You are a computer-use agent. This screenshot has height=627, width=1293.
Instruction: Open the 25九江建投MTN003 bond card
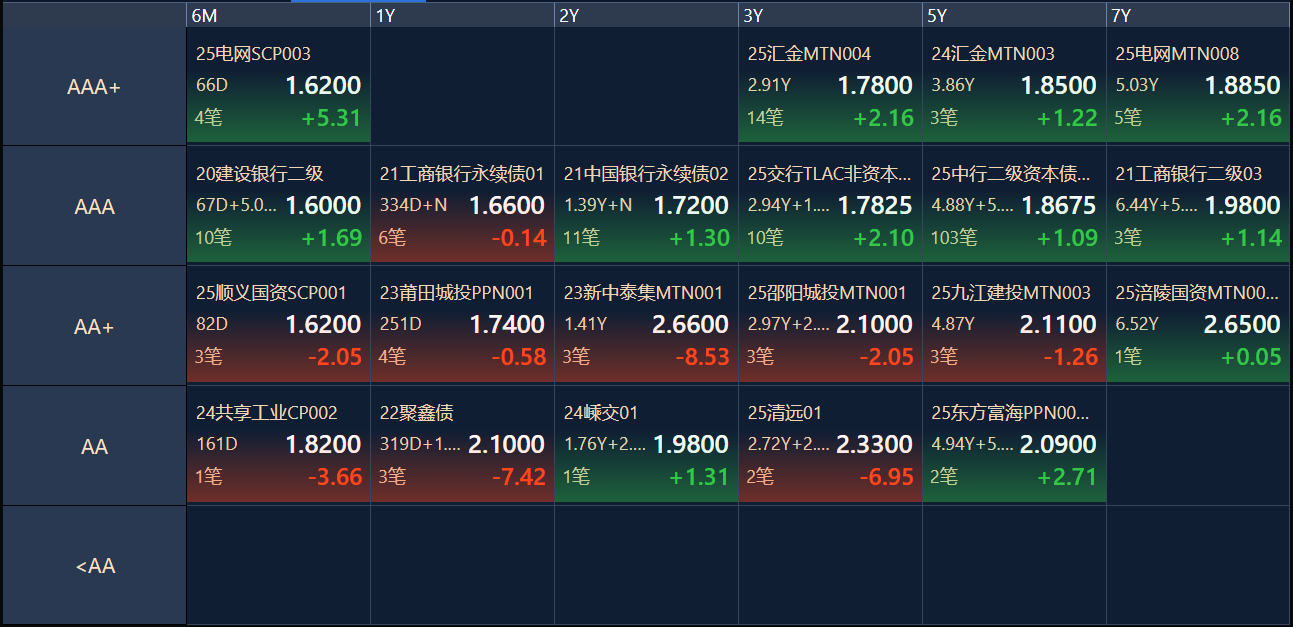click(1014, 325)
